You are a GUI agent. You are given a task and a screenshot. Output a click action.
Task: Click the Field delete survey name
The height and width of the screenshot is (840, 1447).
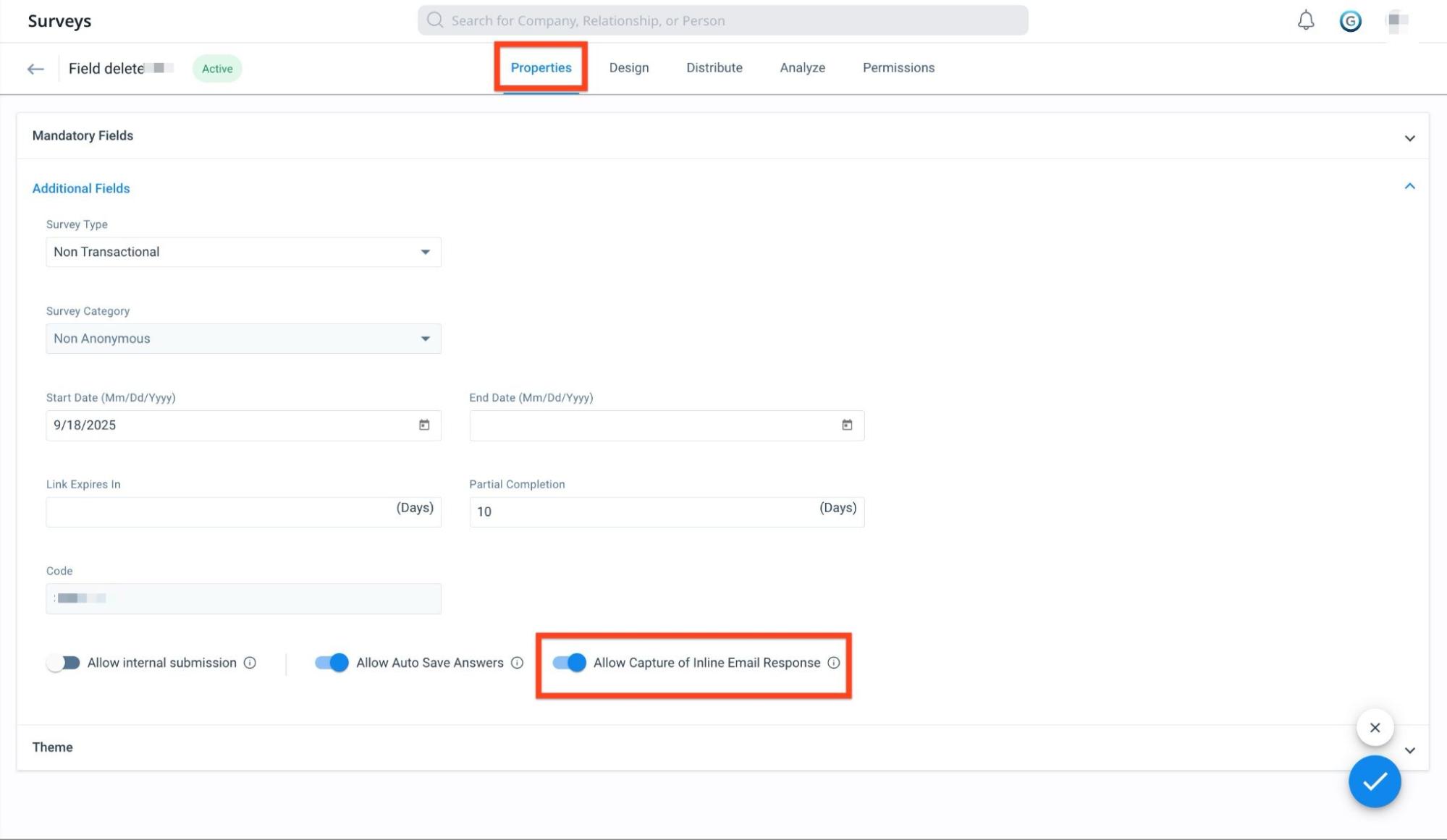point(121,69)
